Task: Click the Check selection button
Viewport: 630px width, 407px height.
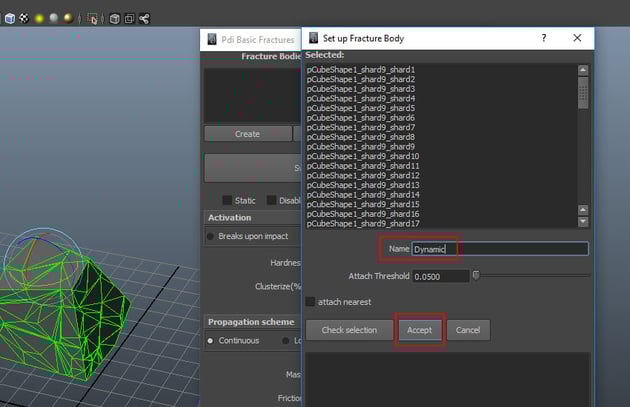Action: coord(349,330)
